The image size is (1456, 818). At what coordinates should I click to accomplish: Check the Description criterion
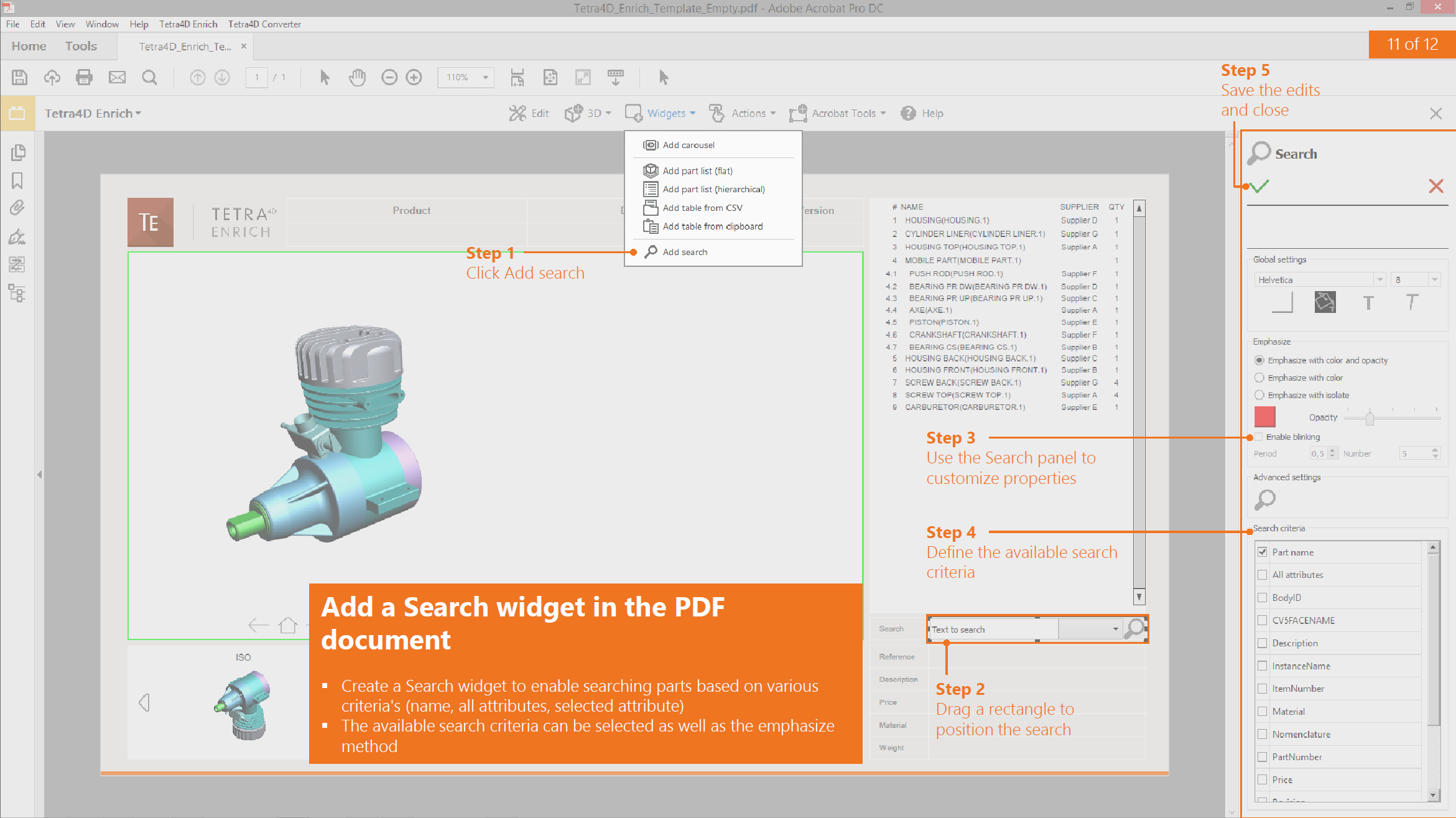1263,643
